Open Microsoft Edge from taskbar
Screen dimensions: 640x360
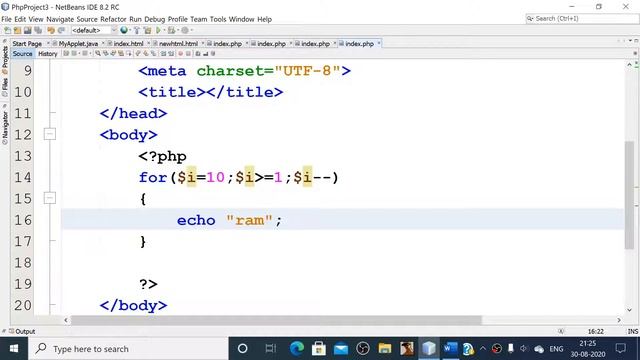[297, 349]
